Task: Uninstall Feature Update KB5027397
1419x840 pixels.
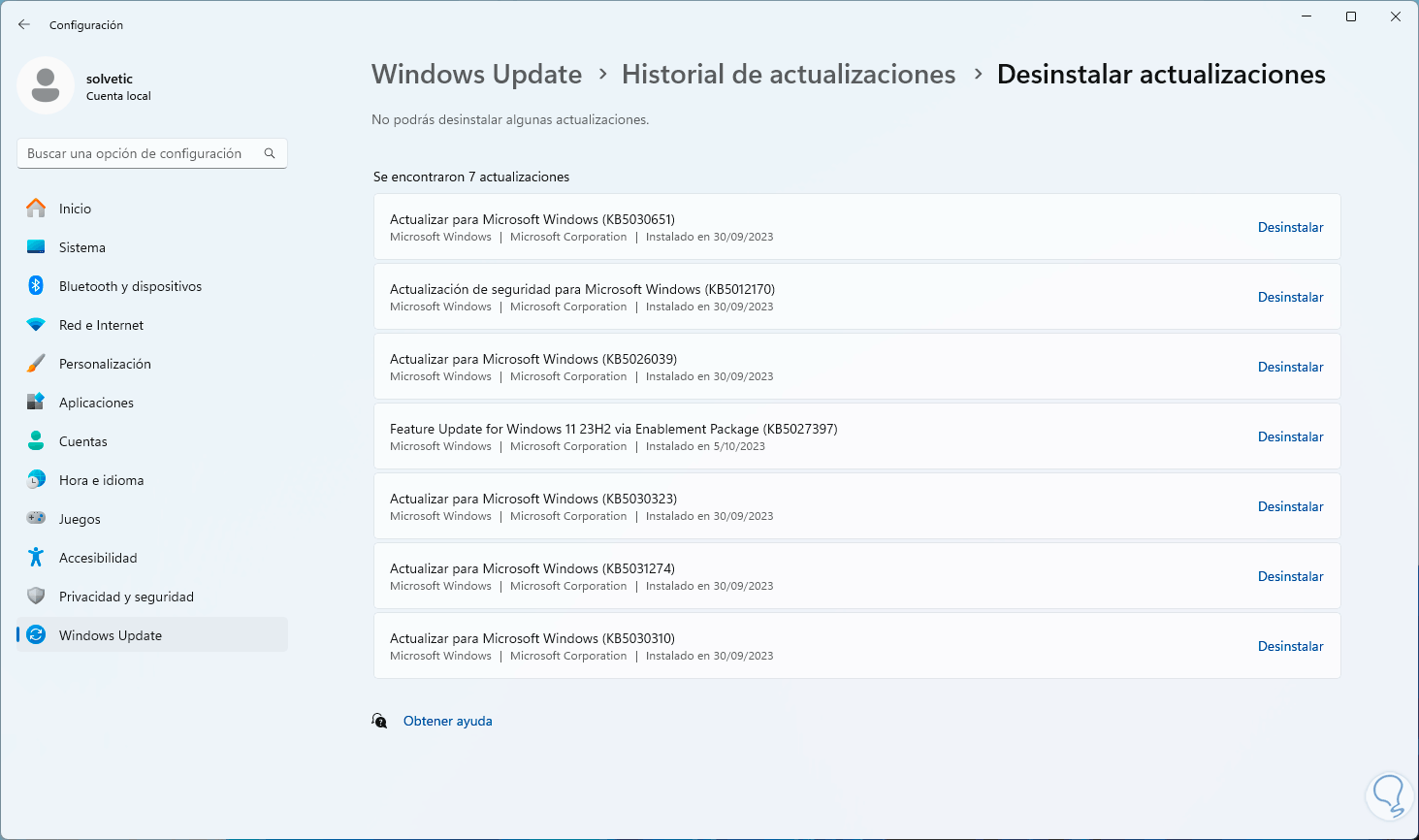Action: (1290, 436)
